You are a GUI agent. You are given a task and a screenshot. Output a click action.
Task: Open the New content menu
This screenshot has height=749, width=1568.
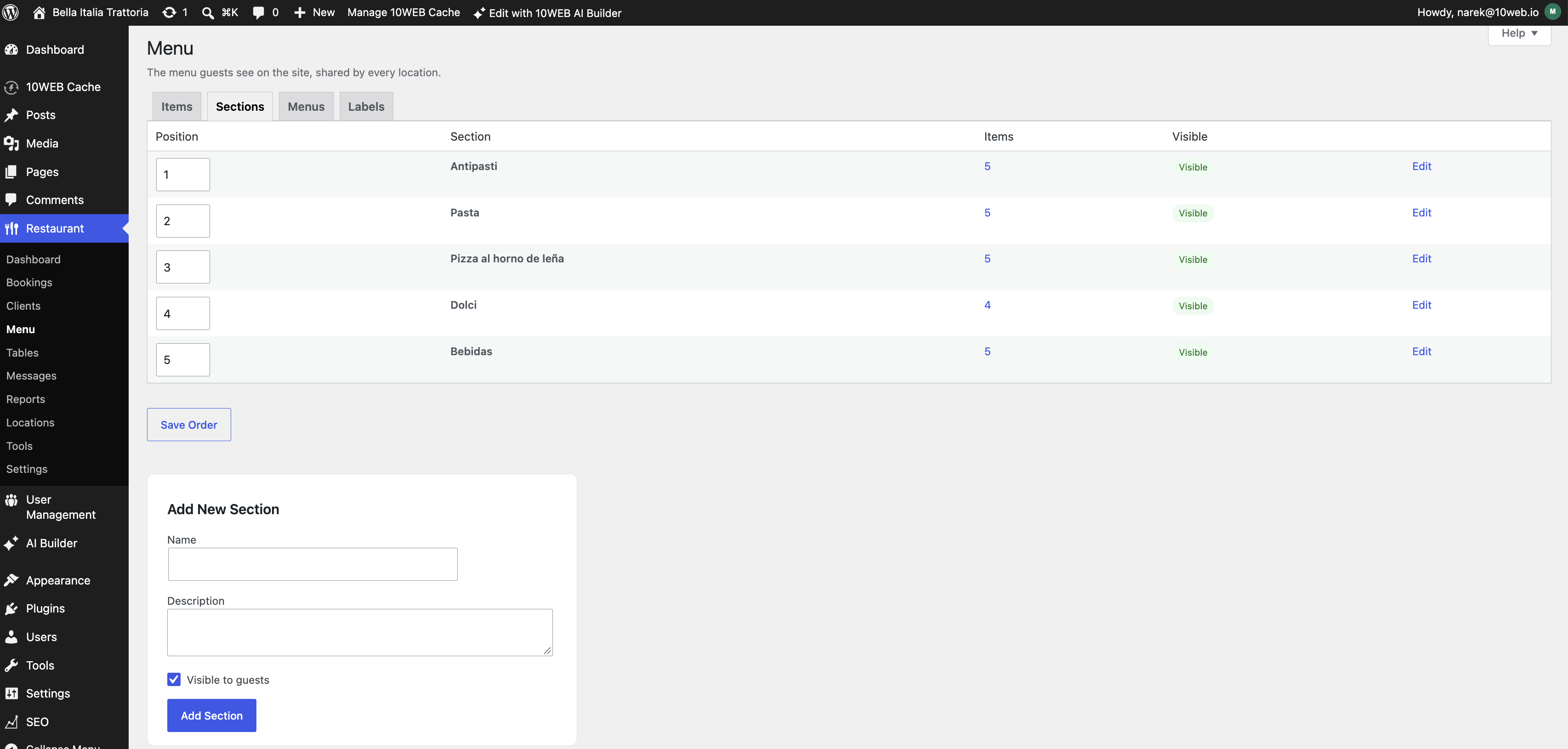pyautogui.click(x=314, y=13)
